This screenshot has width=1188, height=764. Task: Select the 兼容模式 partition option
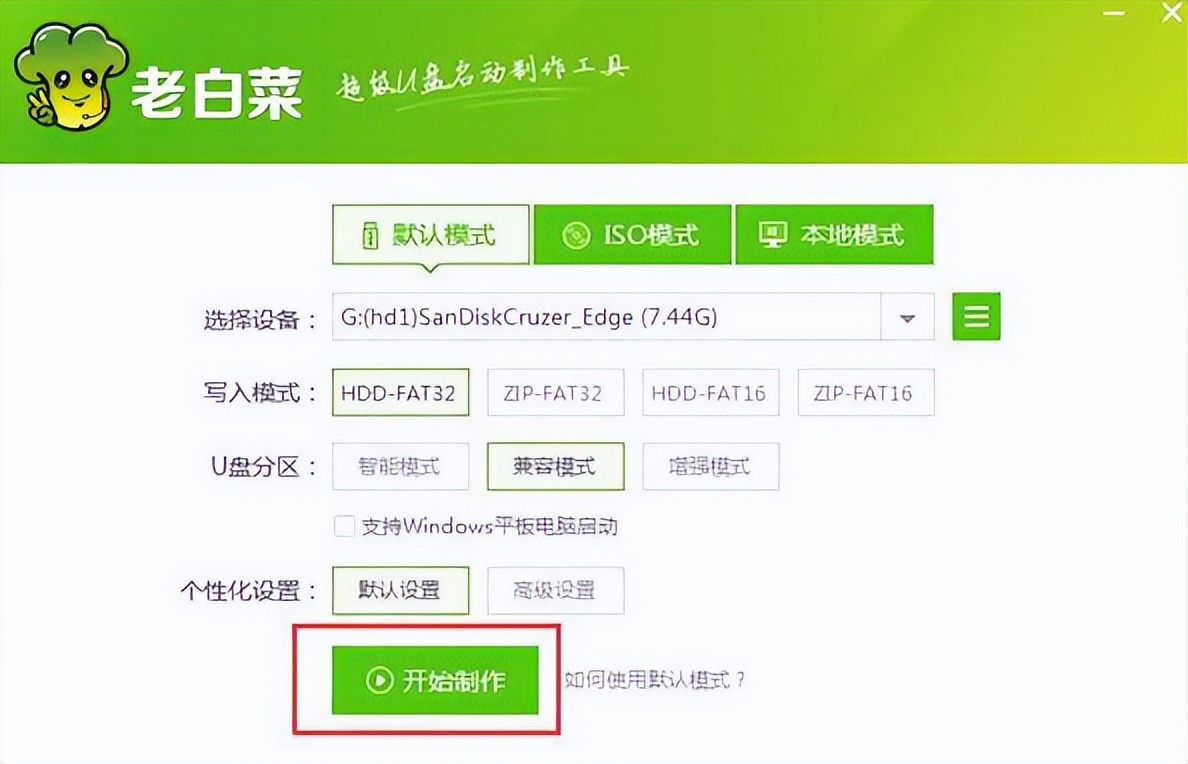point(555,466)
